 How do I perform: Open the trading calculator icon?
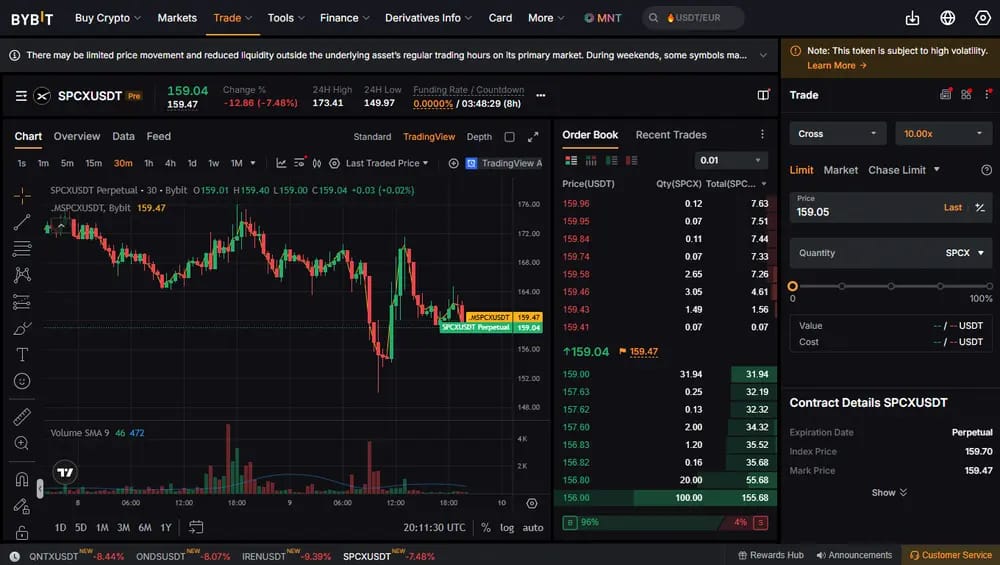point(945,94)
